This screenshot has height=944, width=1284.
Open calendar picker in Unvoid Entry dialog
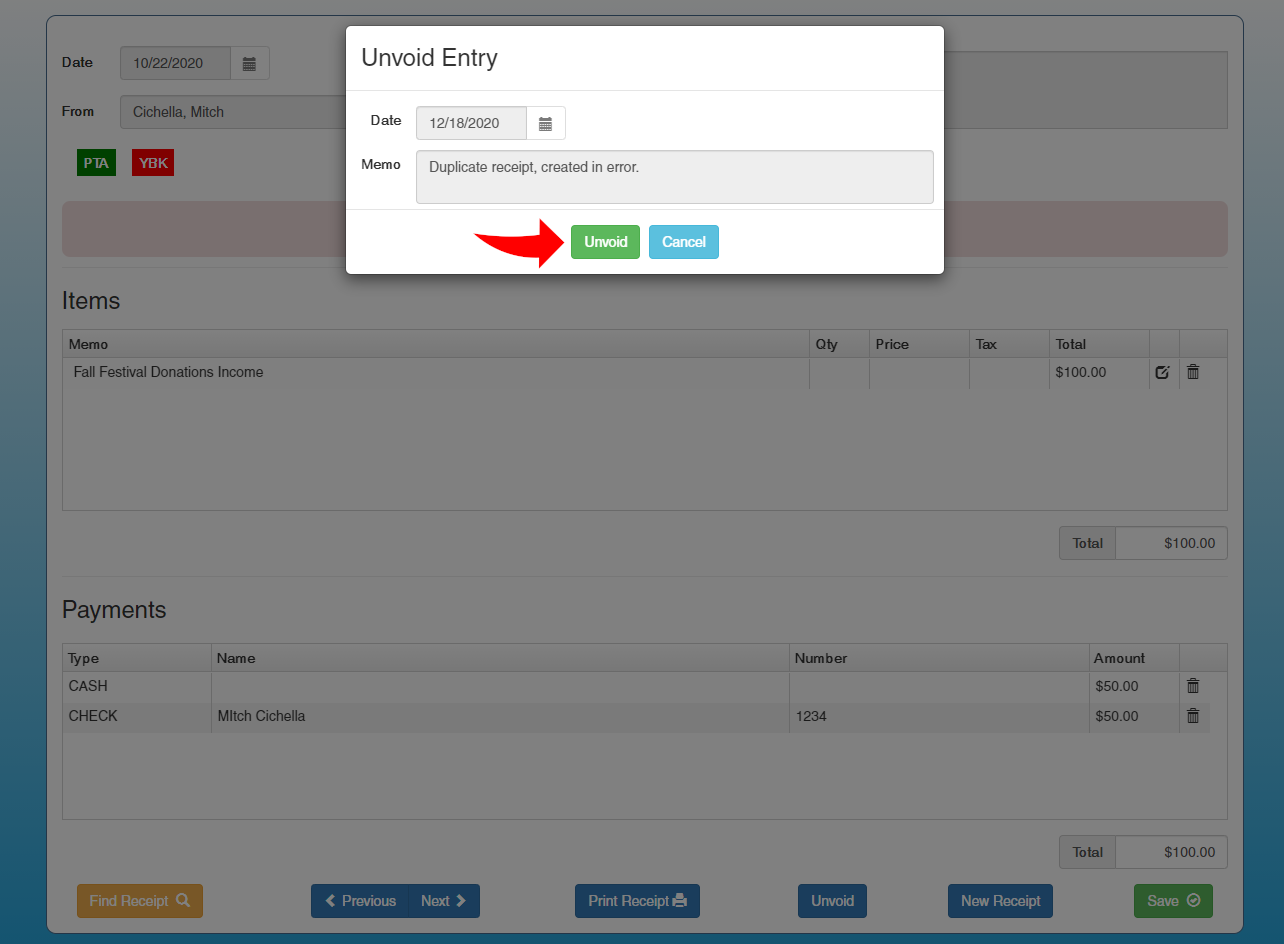tap(545, 123)
